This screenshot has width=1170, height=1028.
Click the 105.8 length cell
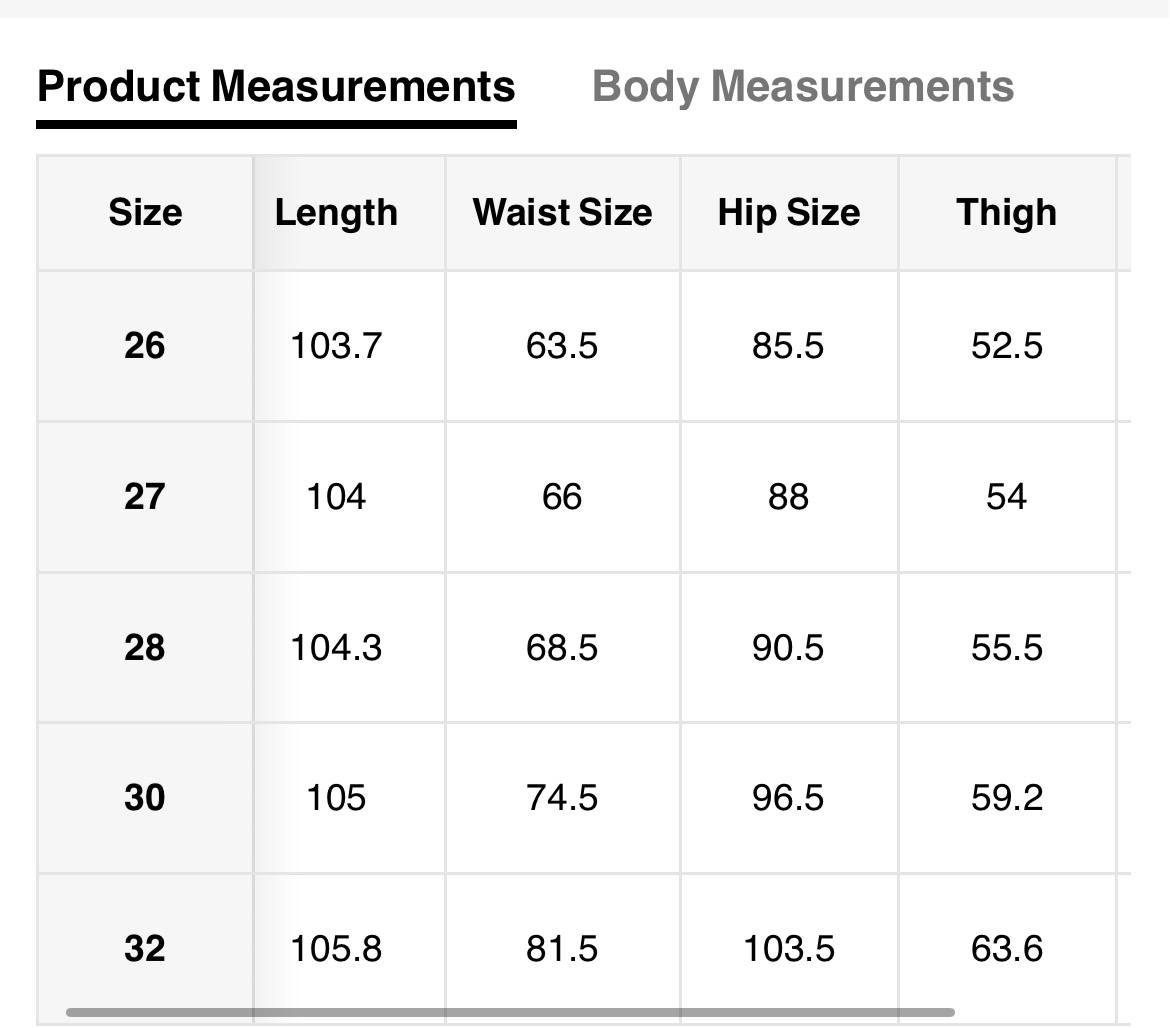point(336,948)
